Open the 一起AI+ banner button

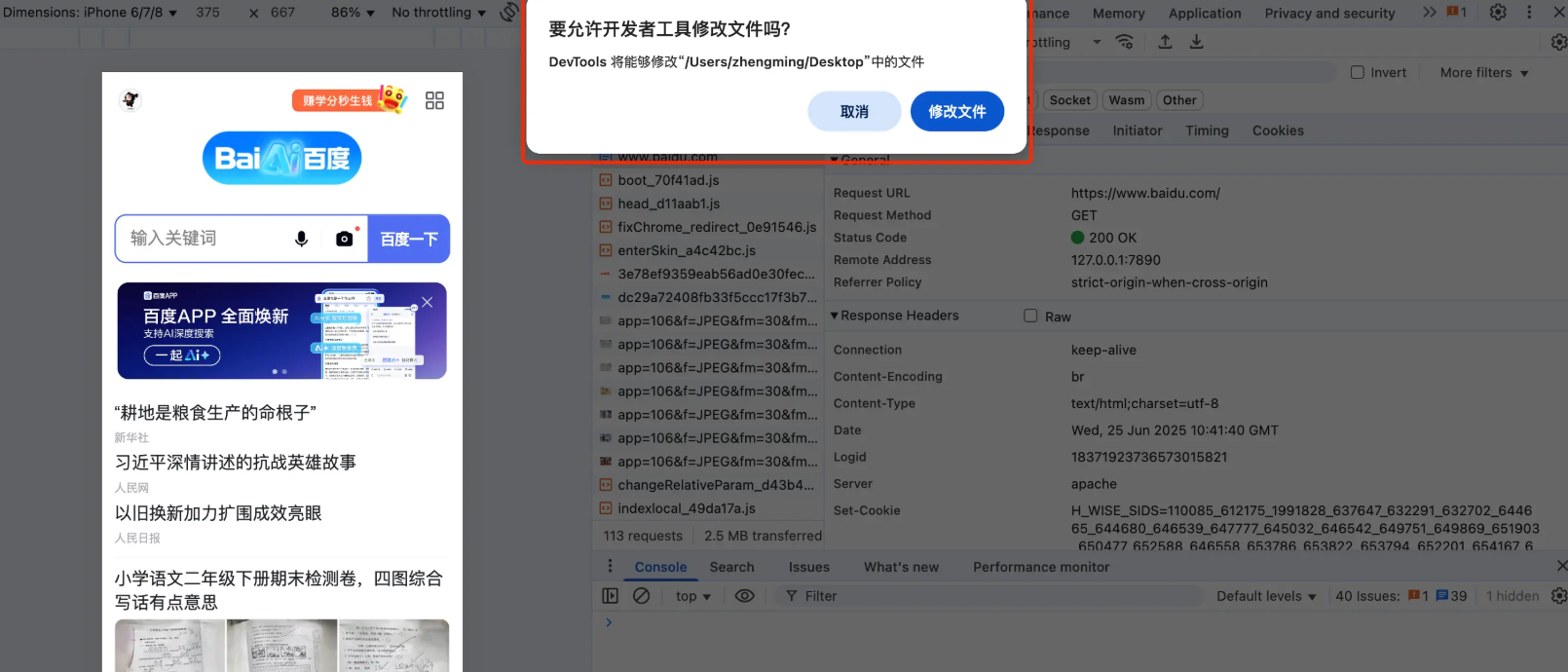point(182,355)
